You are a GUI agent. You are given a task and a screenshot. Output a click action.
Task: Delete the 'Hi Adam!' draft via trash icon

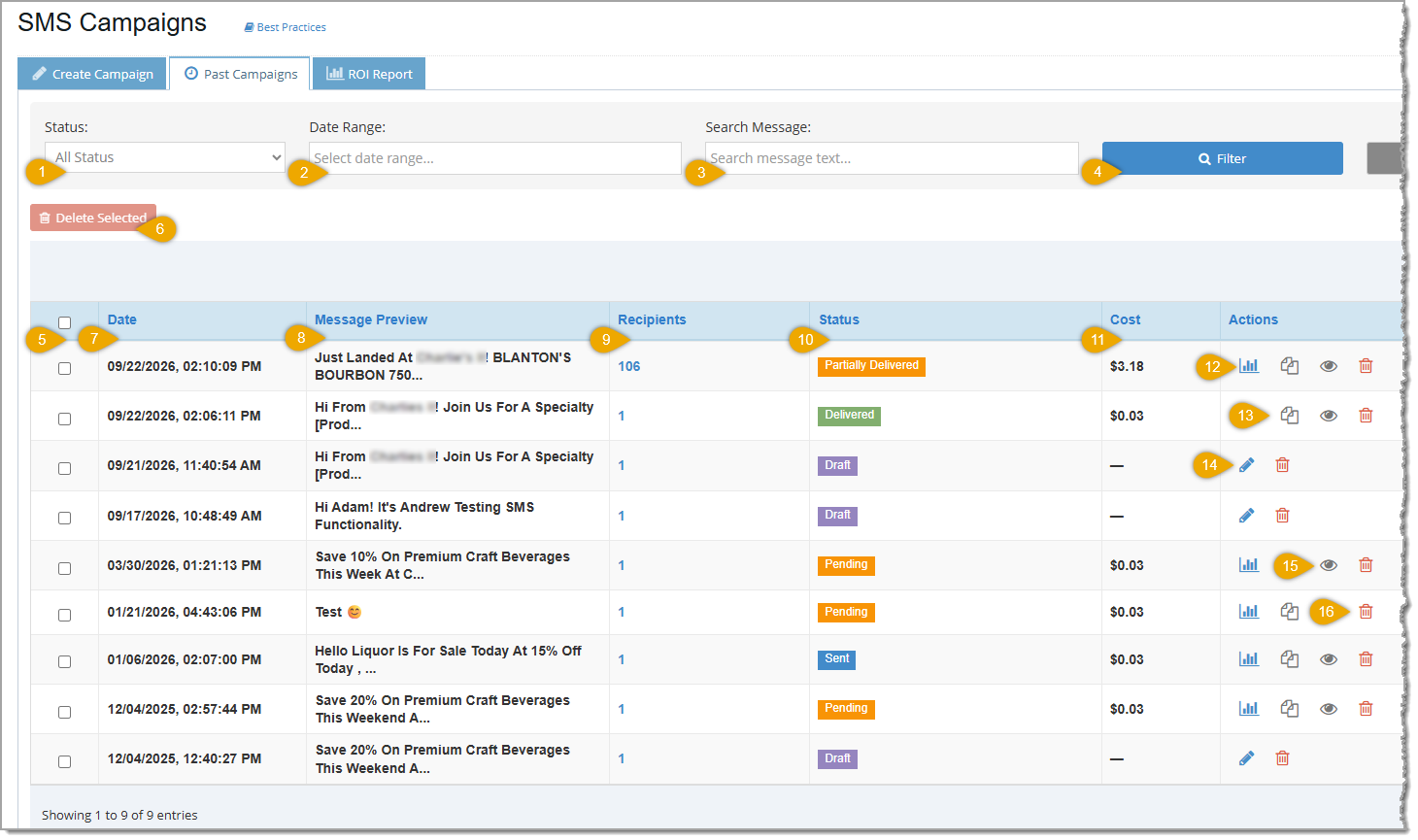point(1282,516)
